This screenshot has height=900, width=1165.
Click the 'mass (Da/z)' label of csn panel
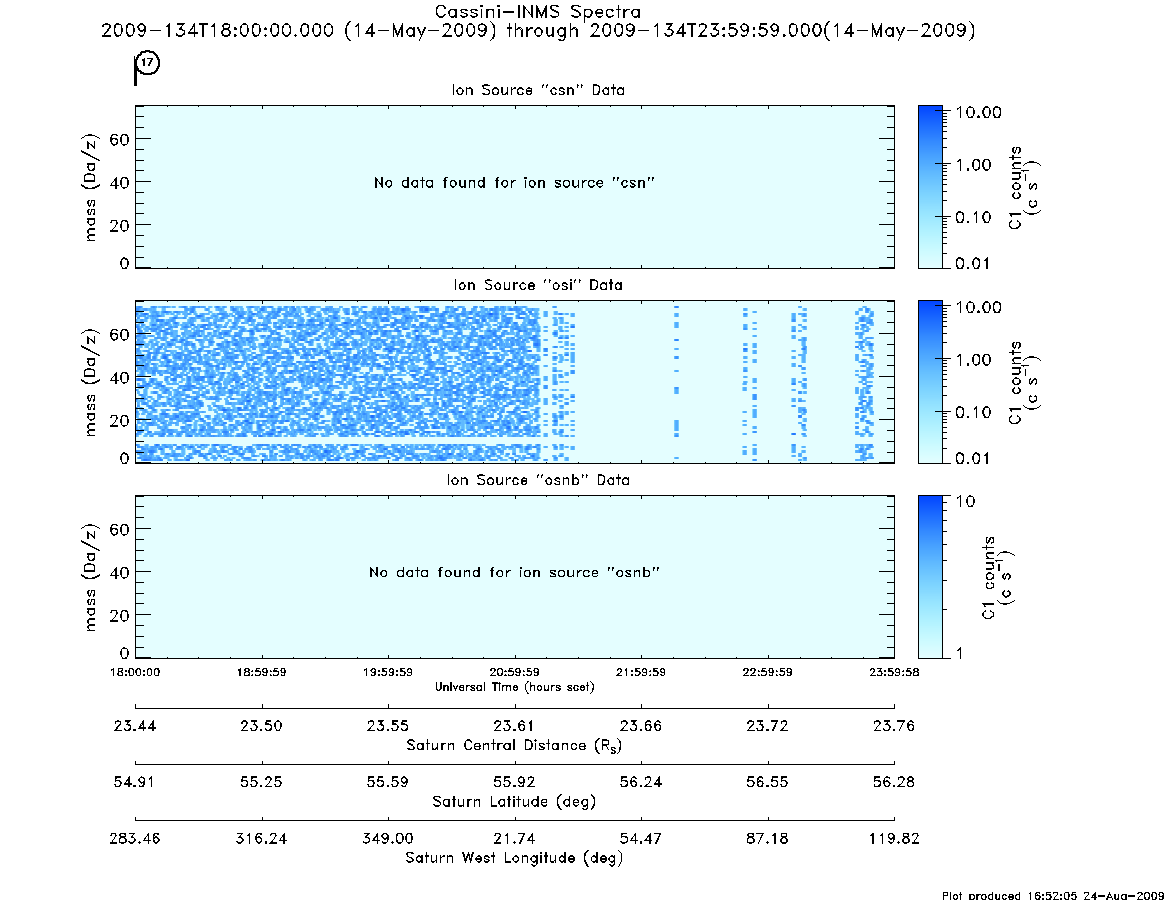click(x=90, y=187)
